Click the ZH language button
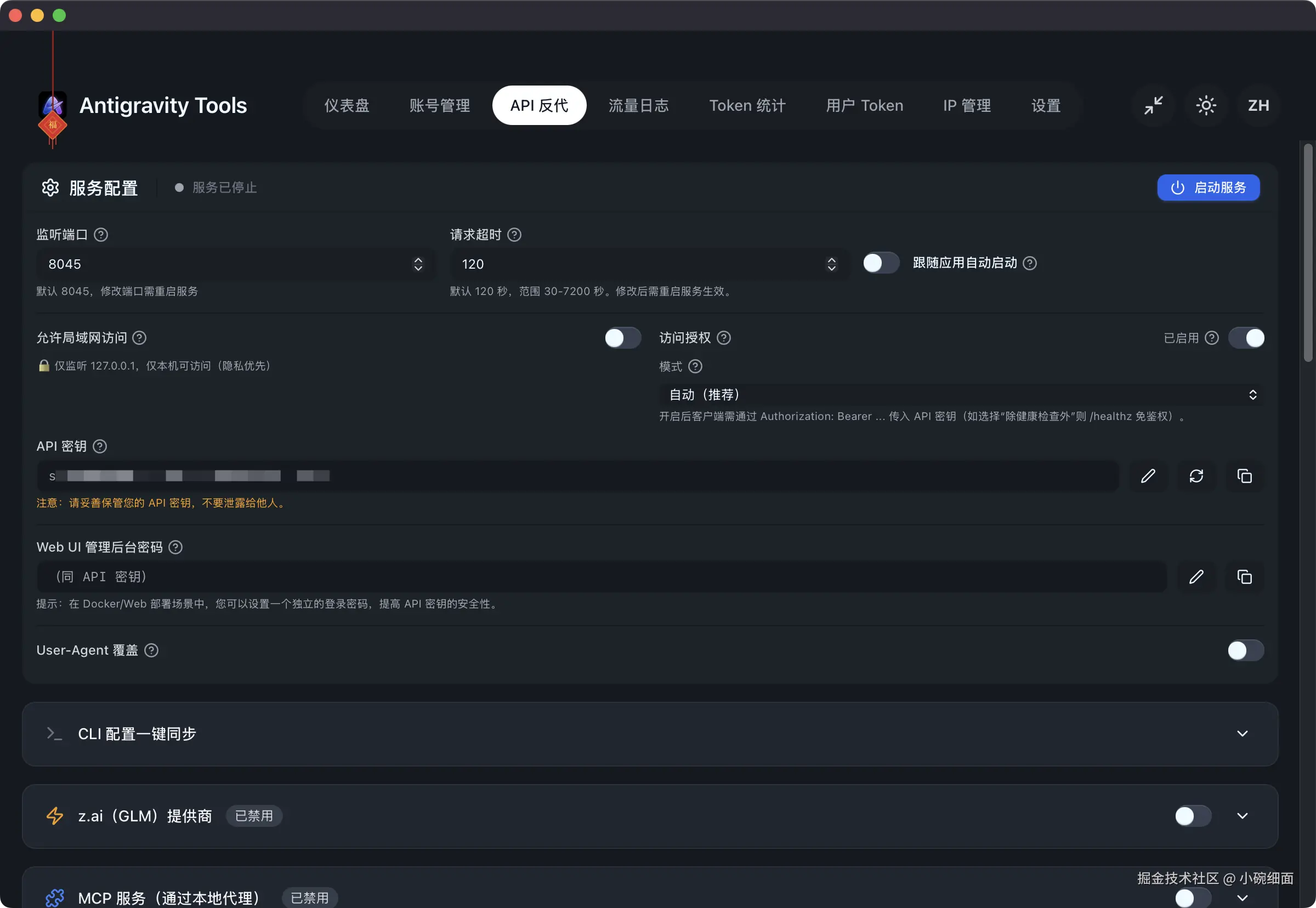Image resolution: width=1316 pixels, height=908 pixels. (x=1258, y=105)
